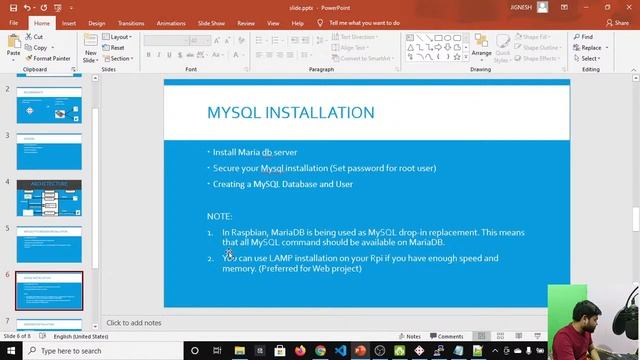
Task: Open the View tab
Action: (x=273, y=23)
